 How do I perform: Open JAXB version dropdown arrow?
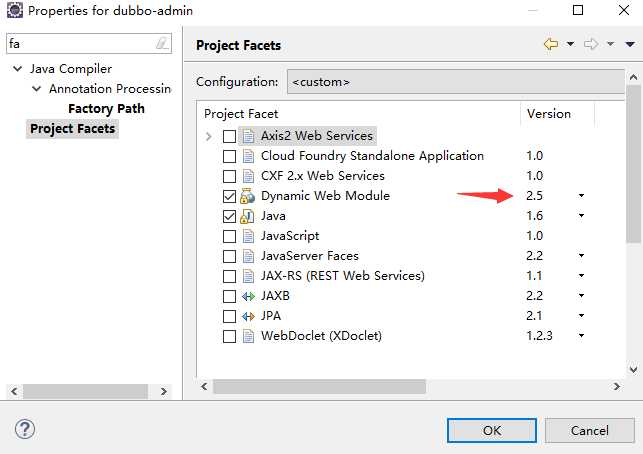click(x=581, y=296)
